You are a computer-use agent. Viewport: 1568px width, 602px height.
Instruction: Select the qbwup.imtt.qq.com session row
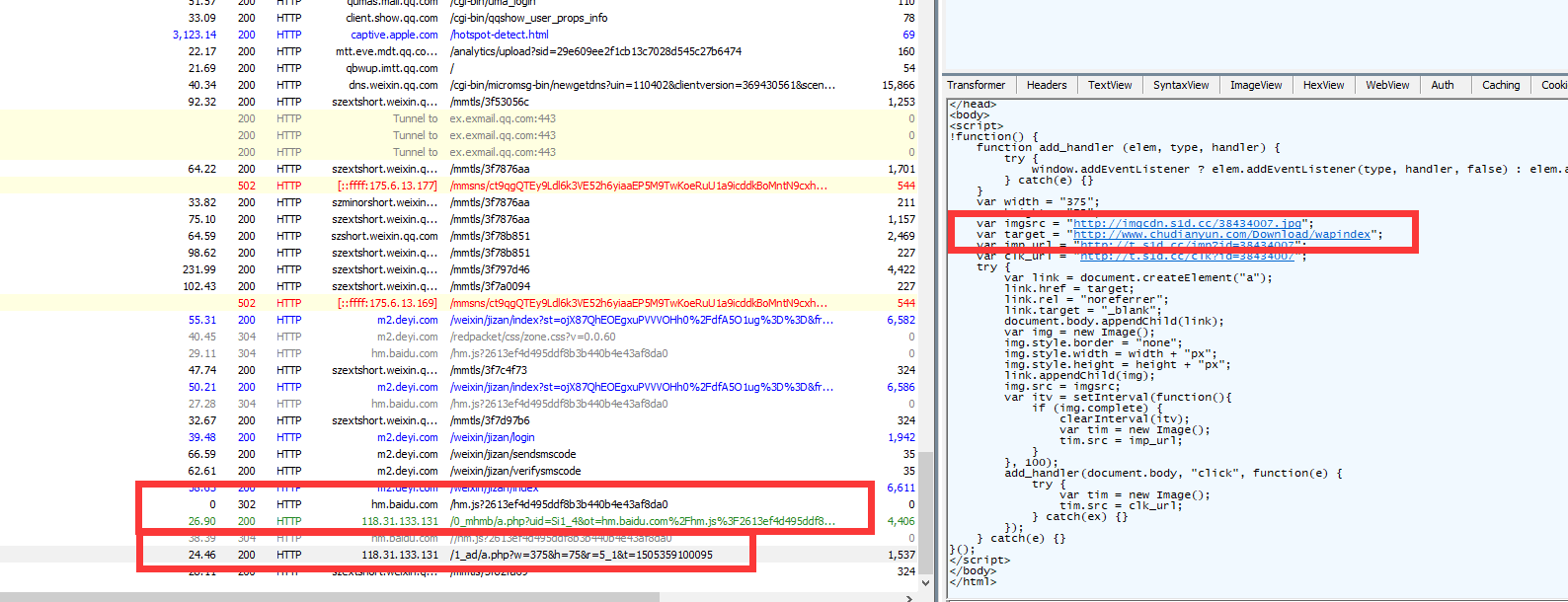click(x=459, y=68)
